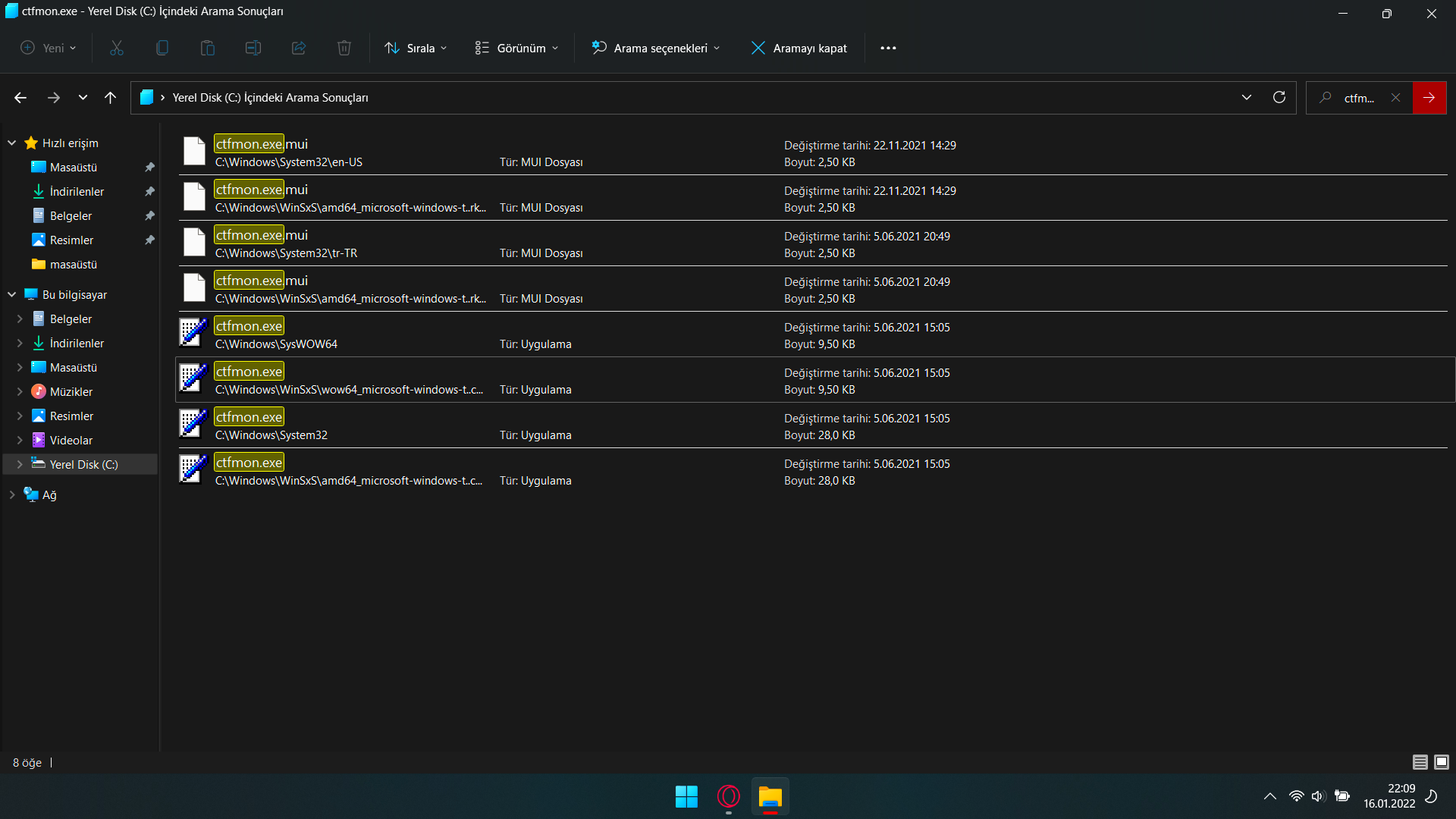Switch to details view layout icon
The width and height of the screenshot is (1456, 819).
1420,762
